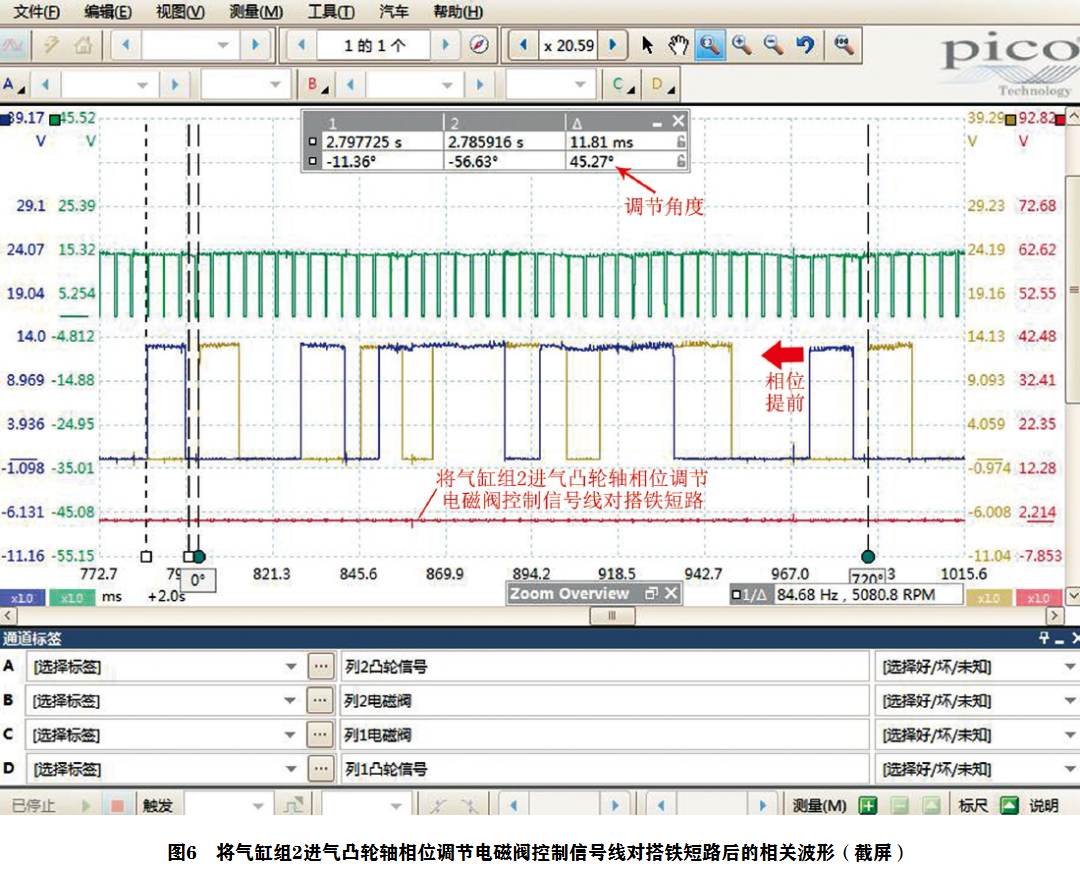The width and height of the screenshot is (1080, 876).
Task: Start capture with the green play button
Action: (85, 805)
